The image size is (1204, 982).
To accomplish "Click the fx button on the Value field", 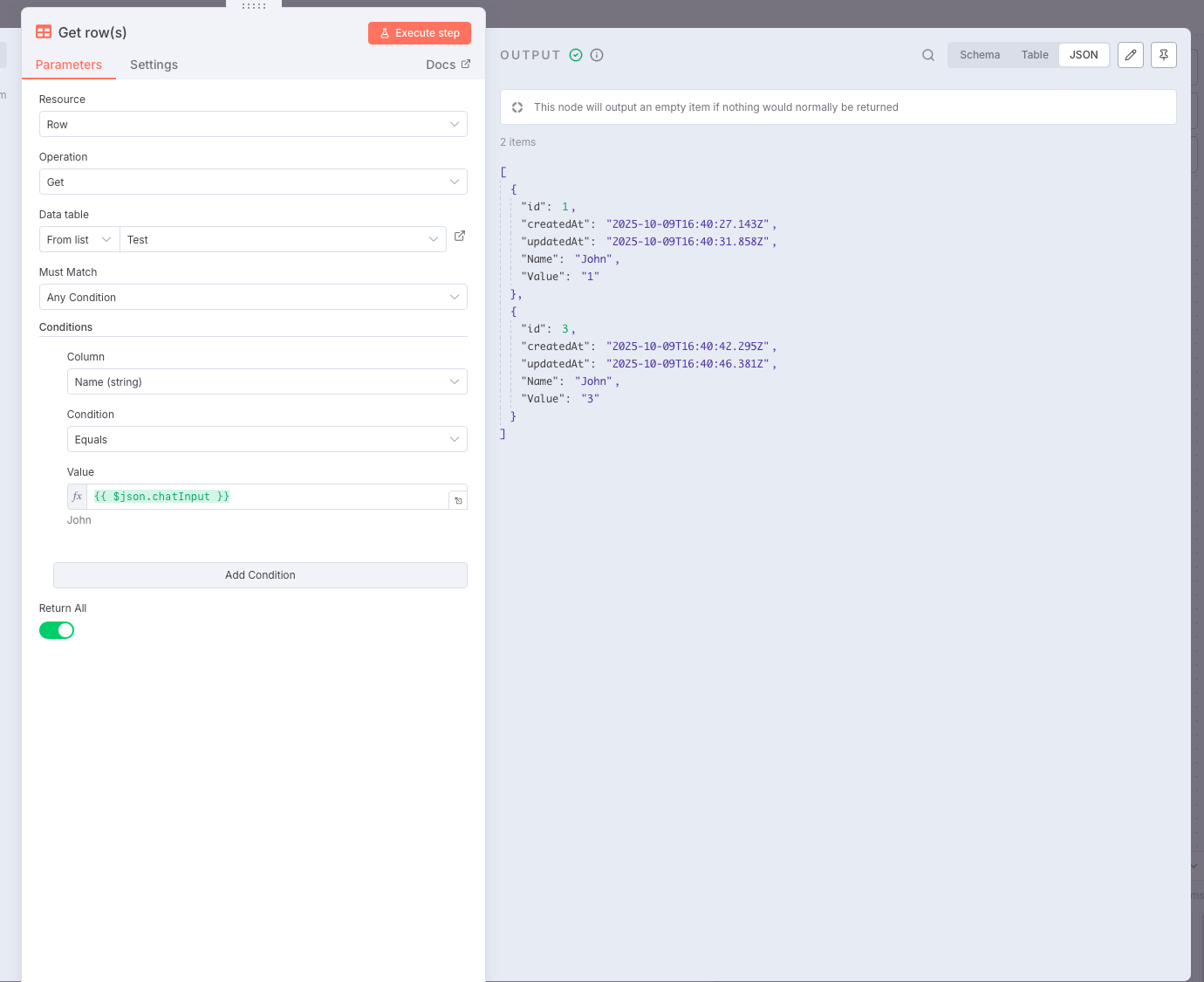I will [x=77, y=496].
